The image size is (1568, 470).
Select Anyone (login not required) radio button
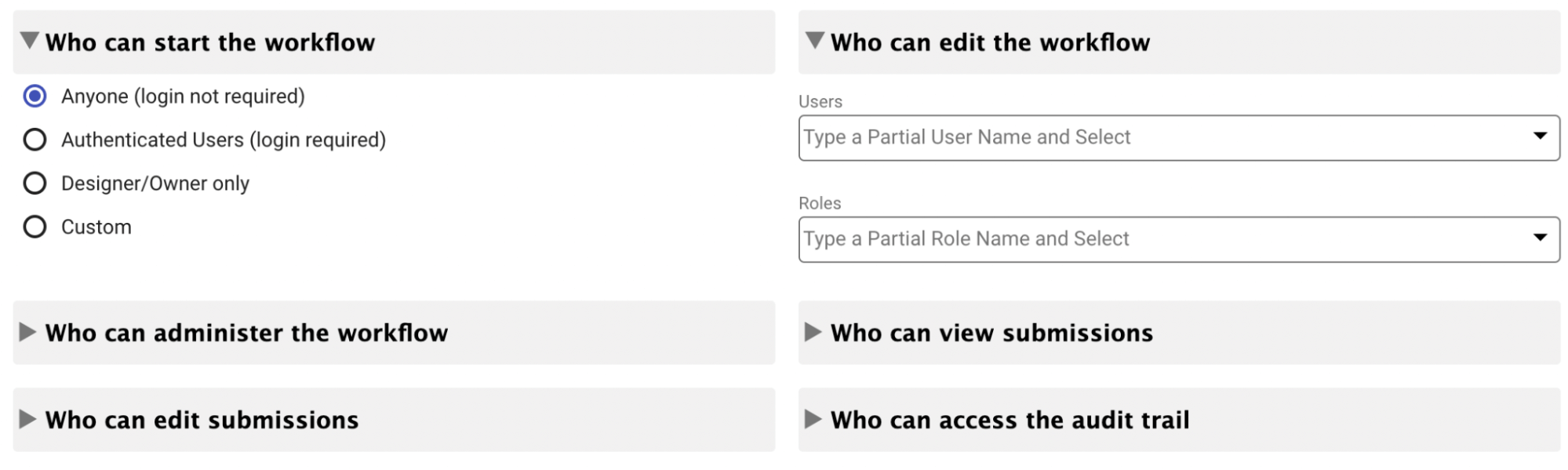(35, 96)
